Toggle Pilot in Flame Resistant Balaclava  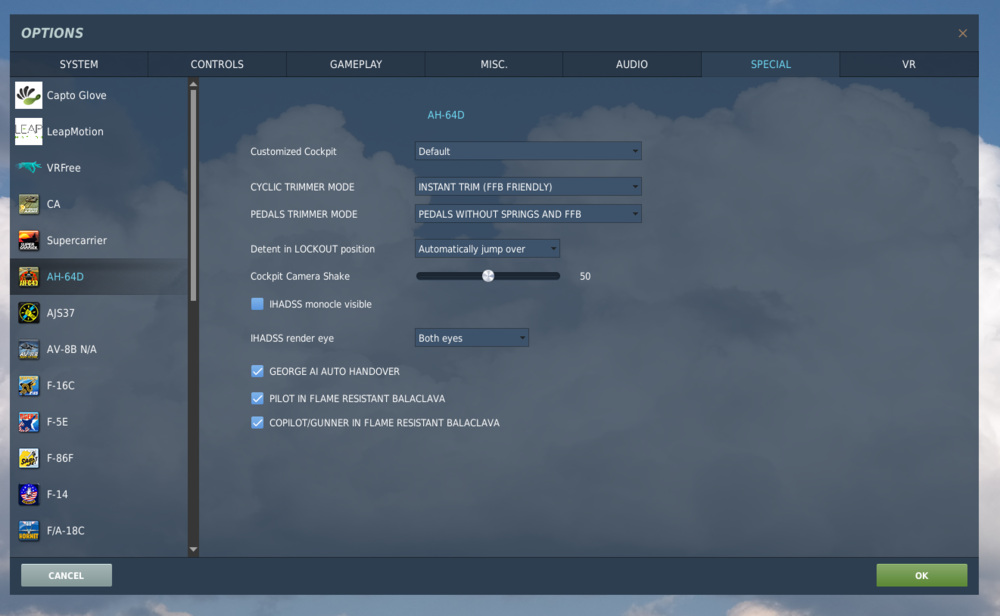tap(257, 399)
